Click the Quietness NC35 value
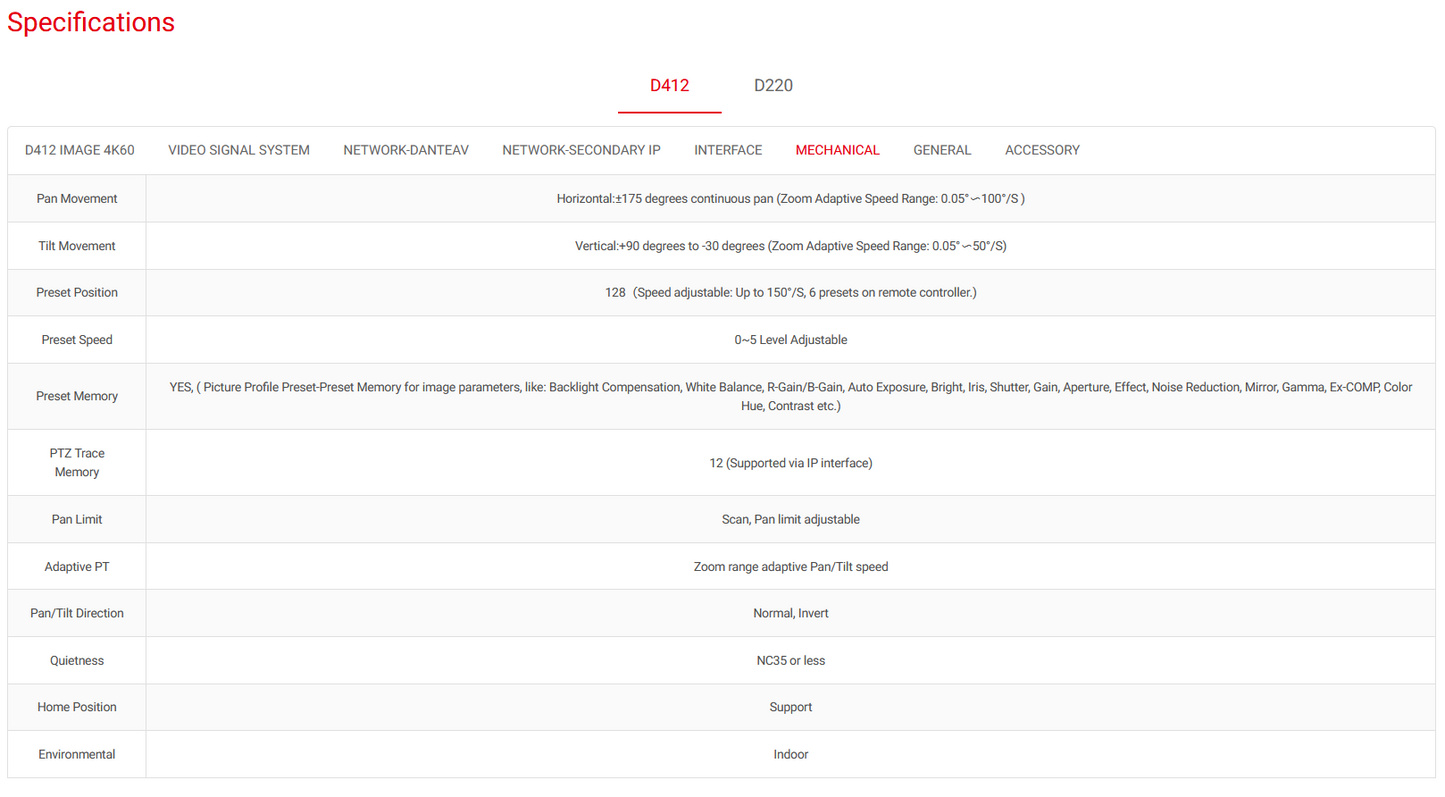The width and height of the screenshot is (1445, 797). (x=790, y=661)
